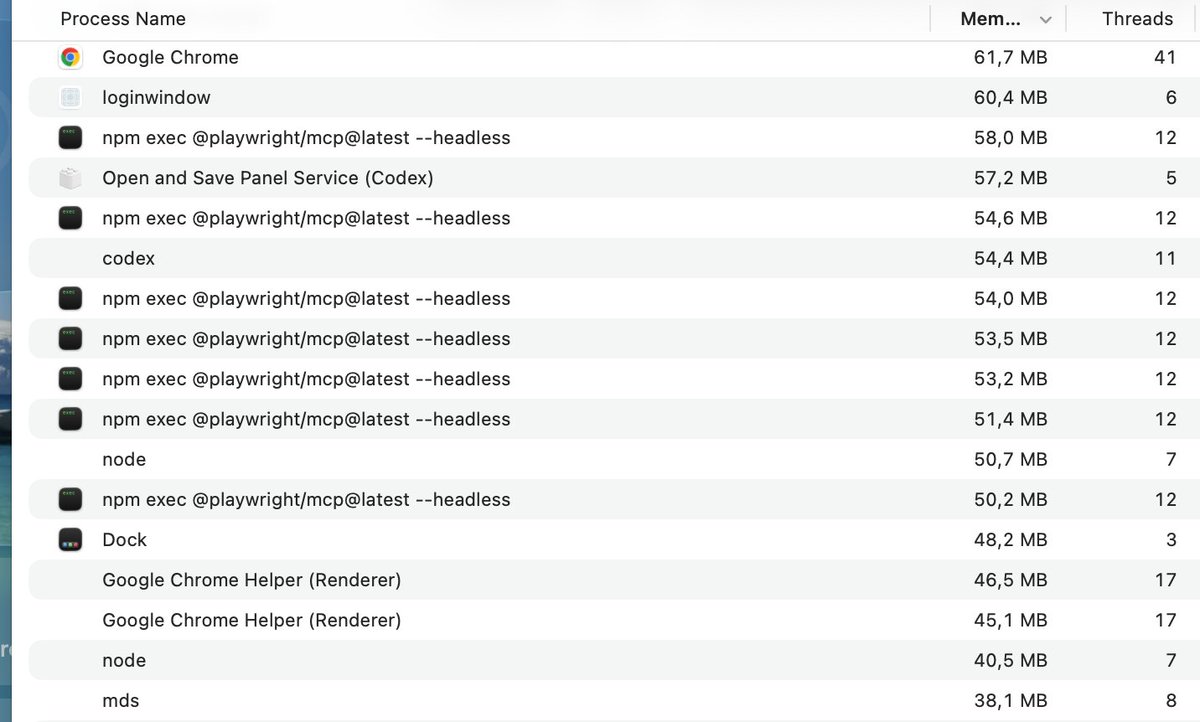Click thread count 7 in the 50,7 MB node row

coord(1171,459)
